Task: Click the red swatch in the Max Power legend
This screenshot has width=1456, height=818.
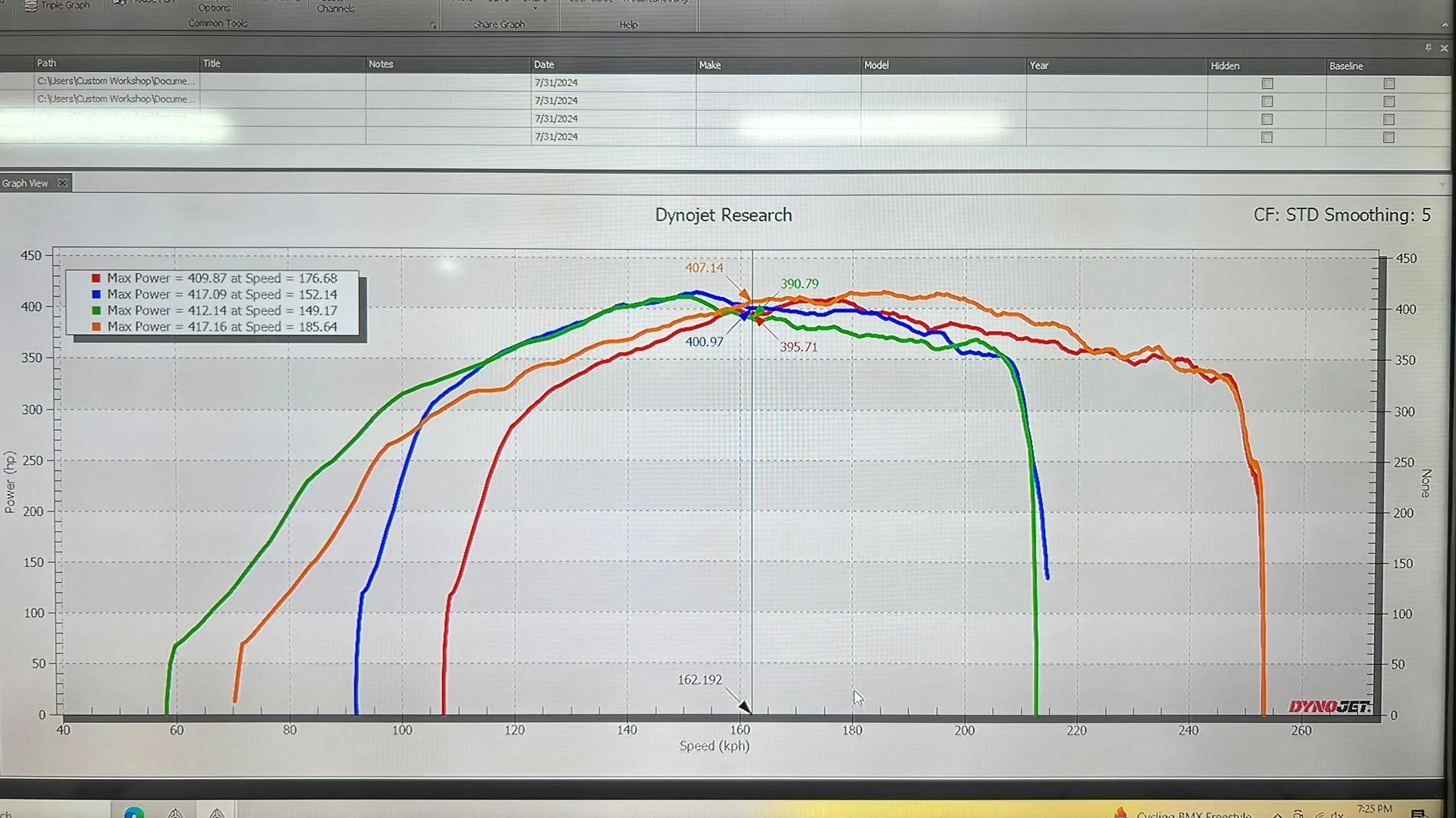Action: (96, 279)
